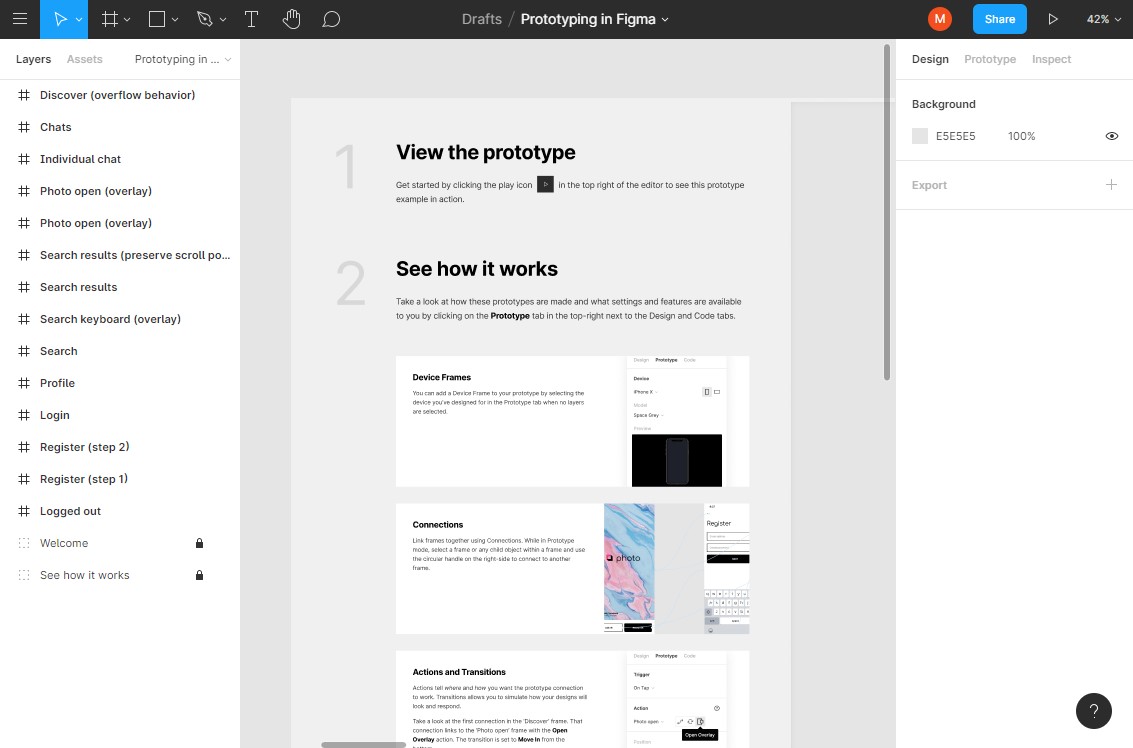Select Search keyboard (overlay) layer
This screenshot has height=748, width=1133.
119,319
